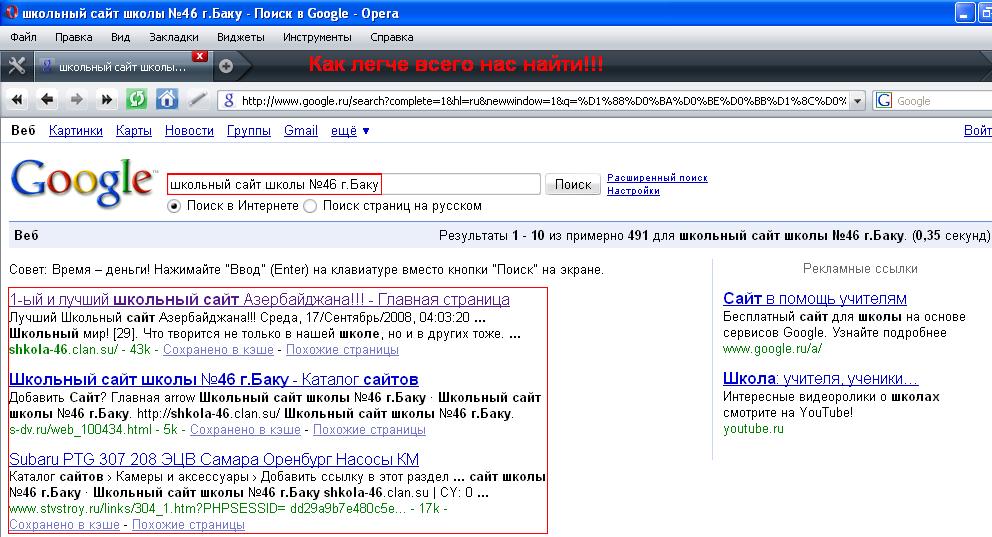Open Сохранено в кэше for s-dv.ru result

point(245,429)
